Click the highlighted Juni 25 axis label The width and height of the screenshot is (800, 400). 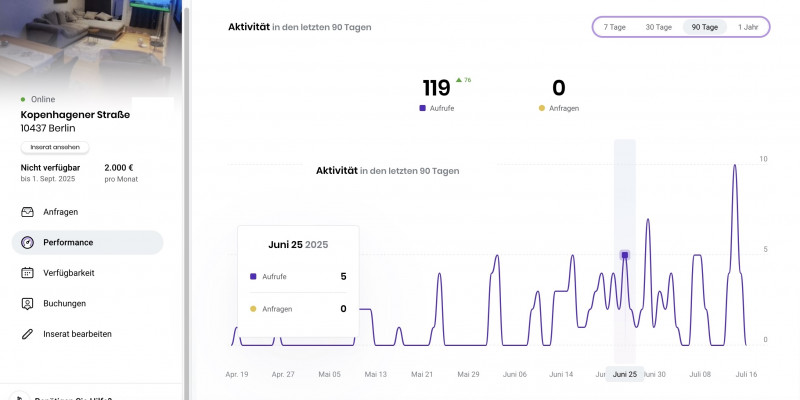click(x=624, y=374)
